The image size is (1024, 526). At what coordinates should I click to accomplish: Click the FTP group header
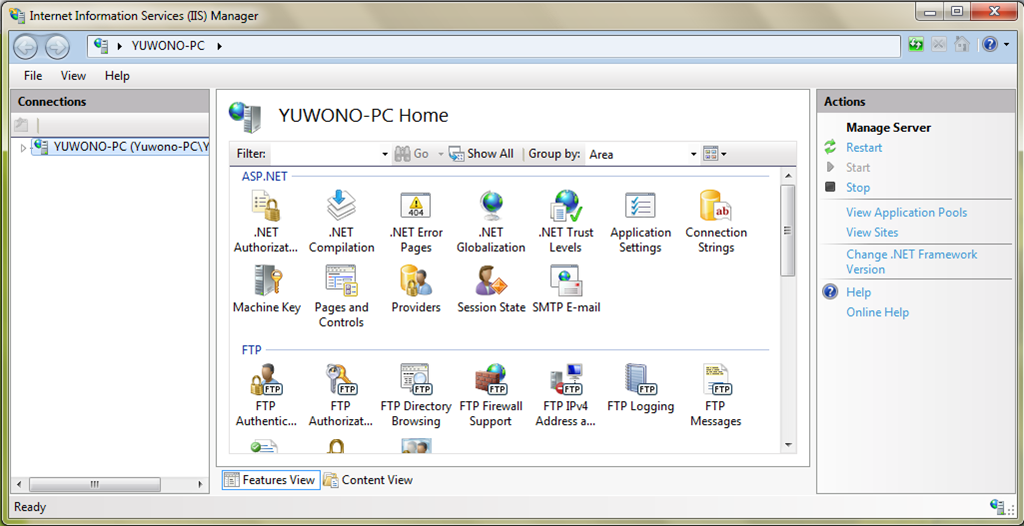click(x=251, y=350)
